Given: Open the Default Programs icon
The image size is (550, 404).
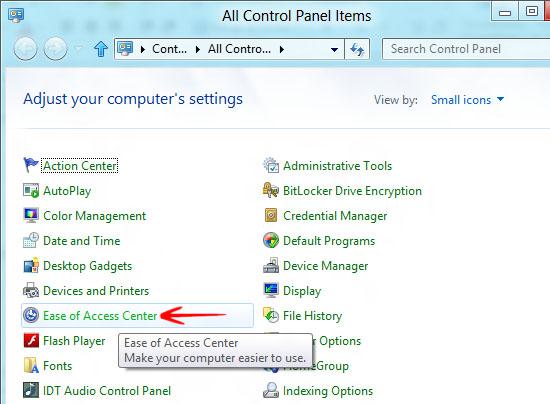Looking at the screenshot, I should pyautogui.click(x=271, y=241).
